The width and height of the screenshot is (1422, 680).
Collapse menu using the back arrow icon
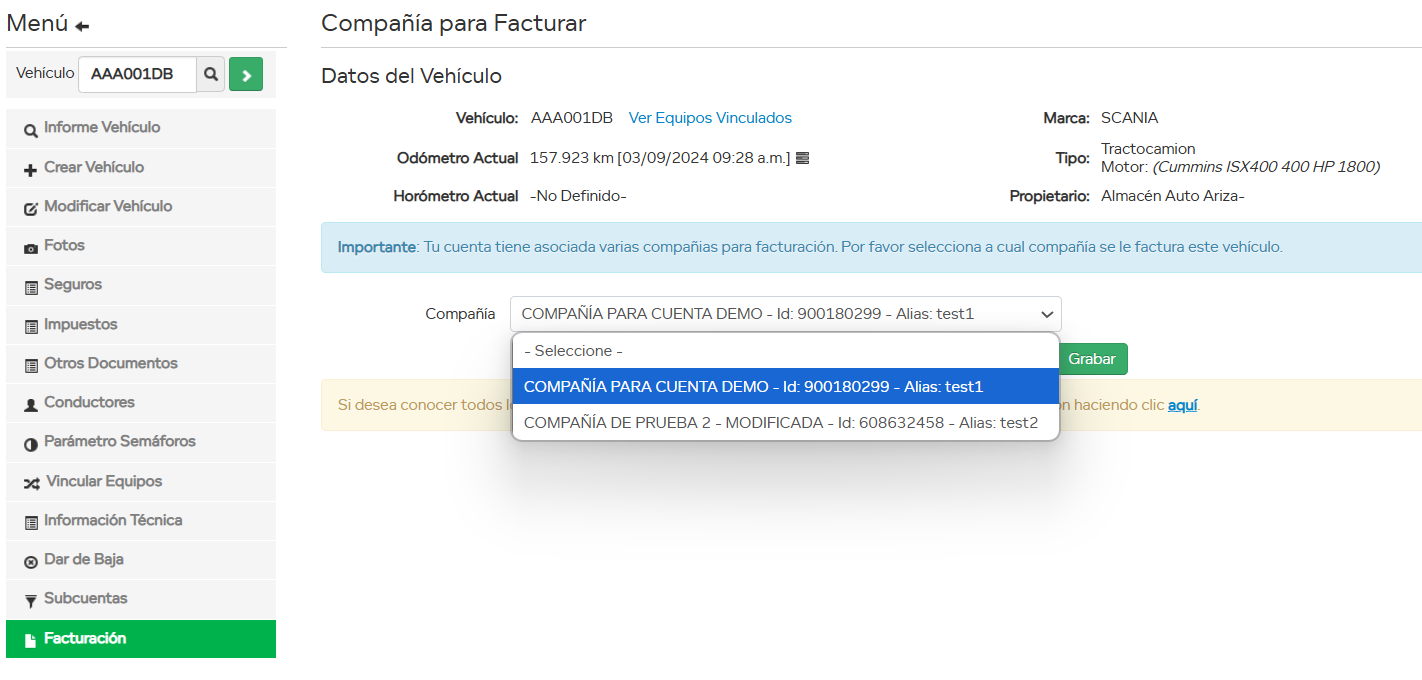[x=82, y=26]
